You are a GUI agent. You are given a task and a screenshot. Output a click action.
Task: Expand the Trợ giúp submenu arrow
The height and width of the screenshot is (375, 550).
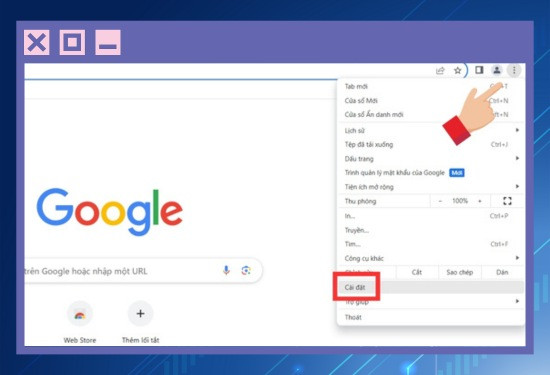517,301
